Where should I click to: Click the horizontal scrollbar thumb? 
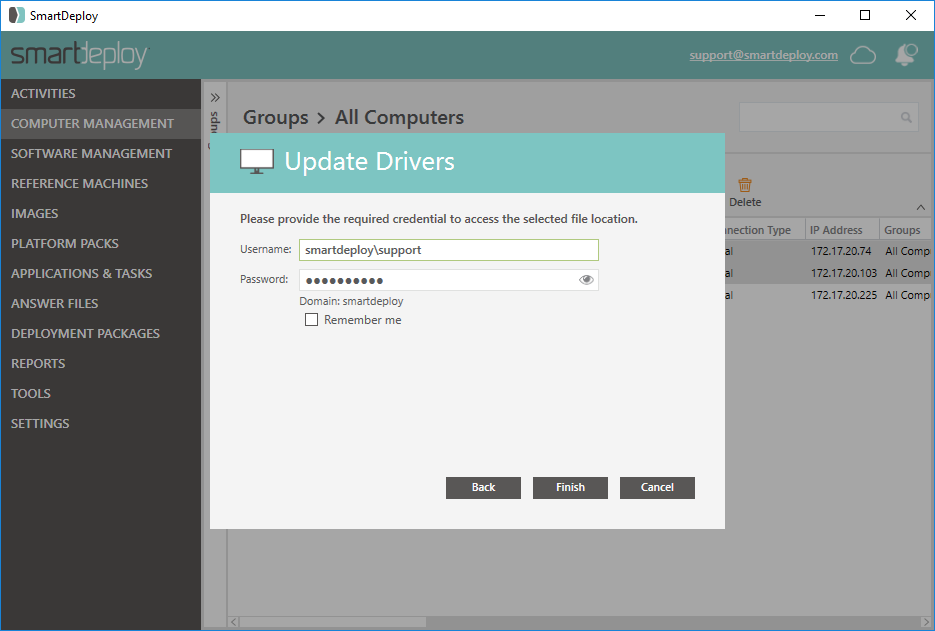[333, 622]
